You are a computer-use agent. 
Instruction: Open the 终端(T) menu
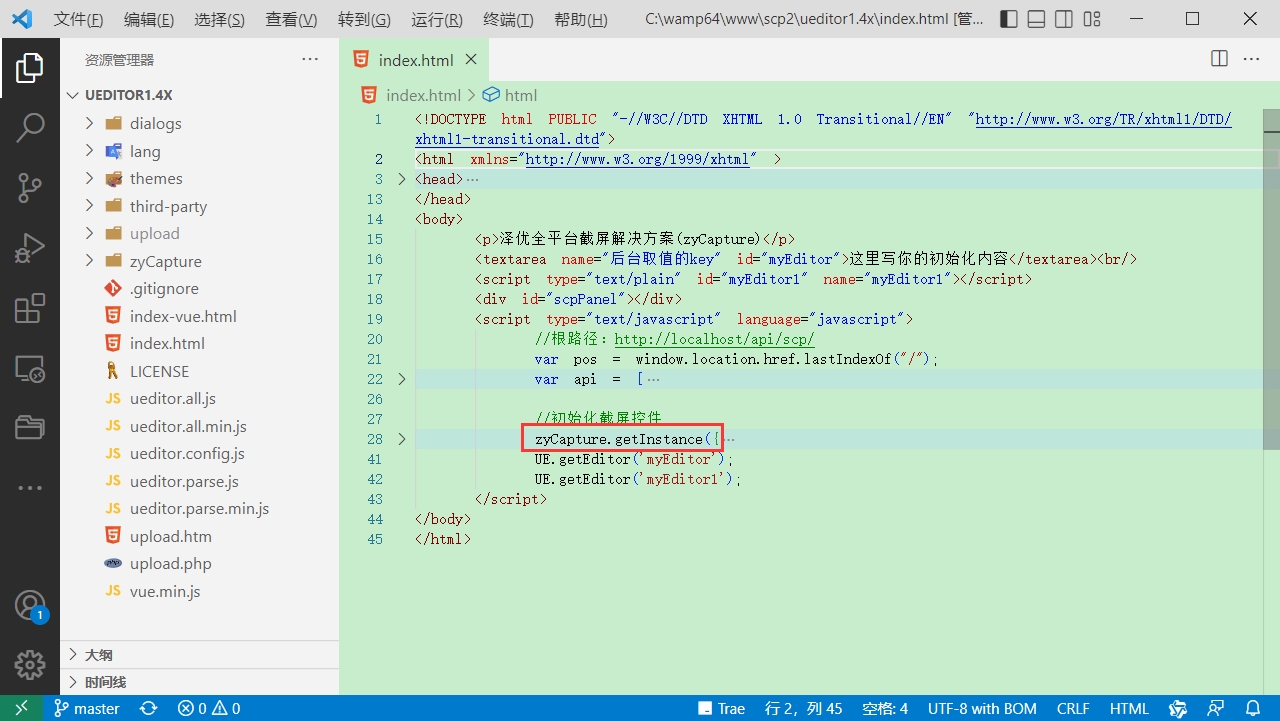[x=508, y=19]
